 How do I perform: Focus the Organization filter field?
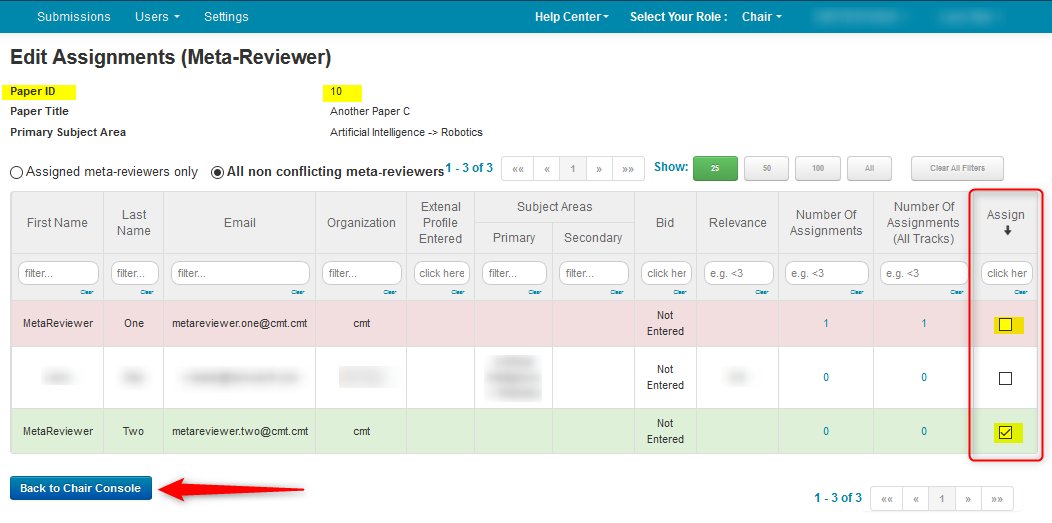pos(362,273)
